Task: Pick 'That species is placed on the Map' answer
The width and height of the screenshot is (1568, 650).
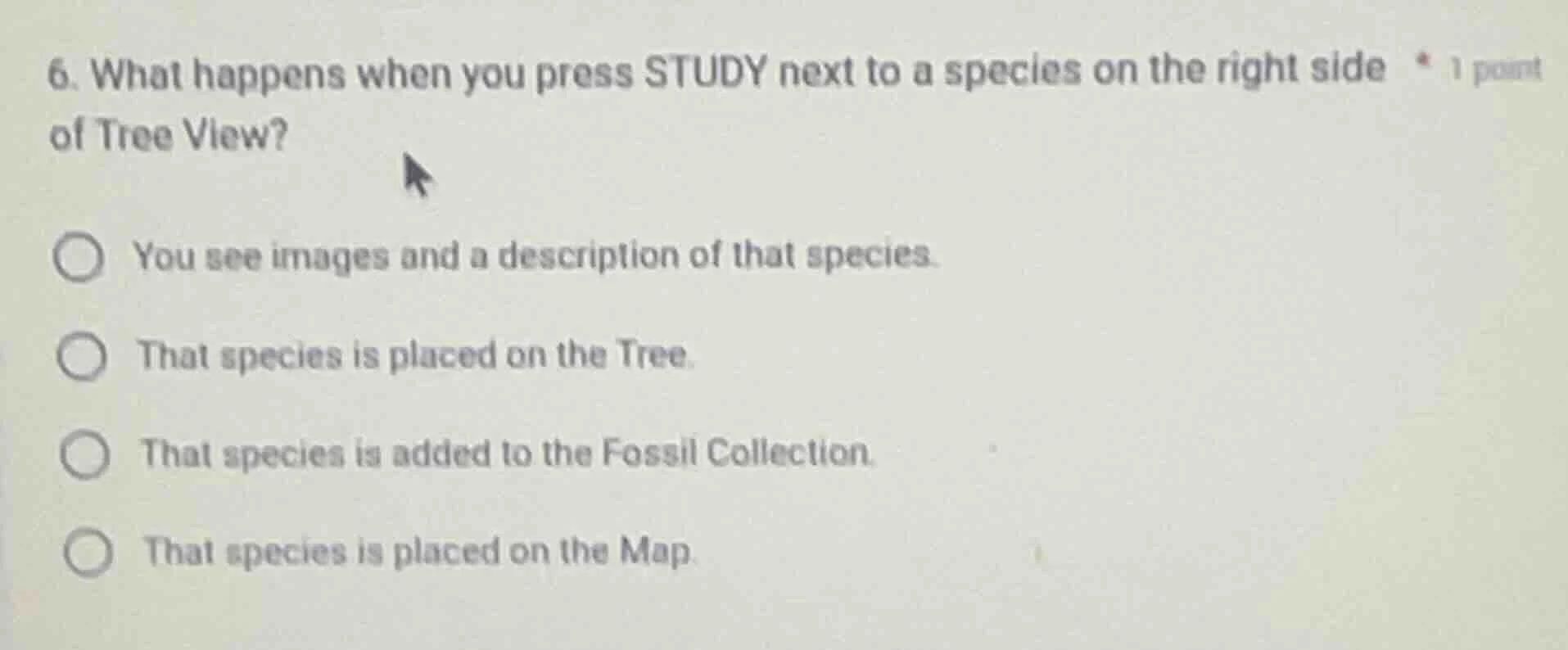Action: 87,553
